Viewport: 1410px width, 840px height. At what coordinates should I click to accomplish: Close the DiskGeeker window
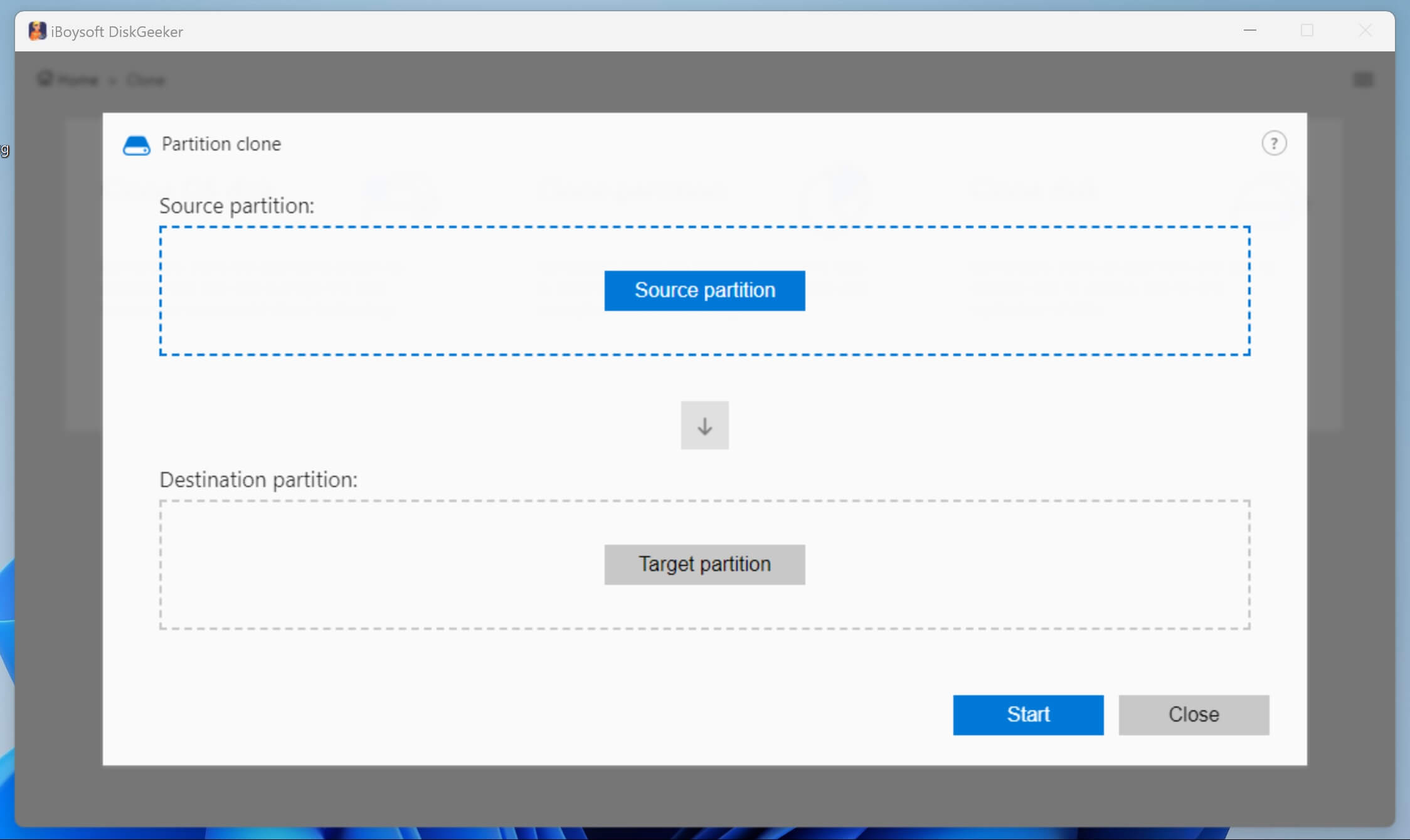1365,30
